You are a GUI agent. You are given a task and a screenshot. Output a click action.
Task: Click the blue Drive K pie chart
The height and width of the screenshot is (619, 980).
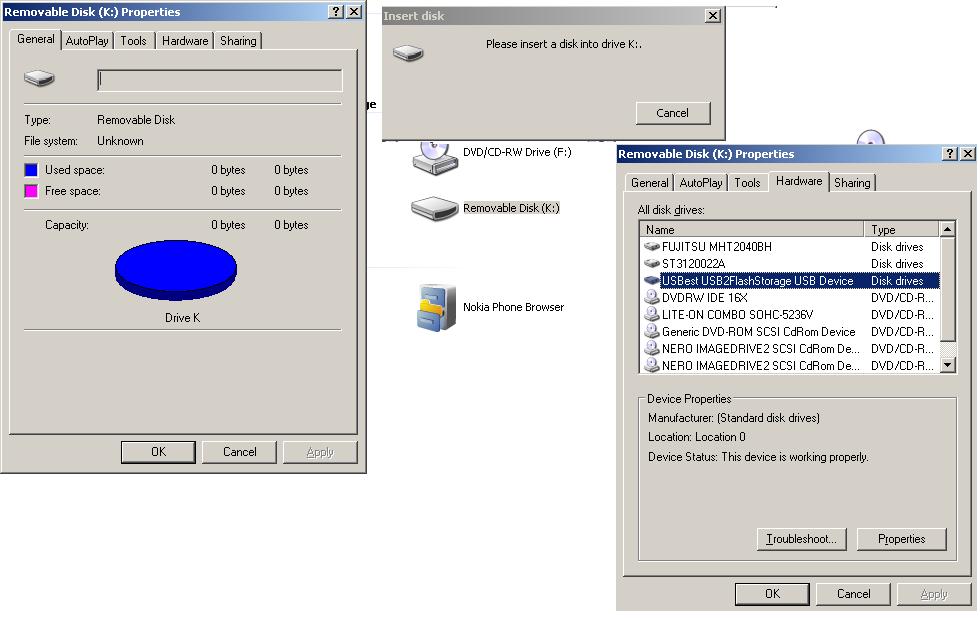[176, 270]
